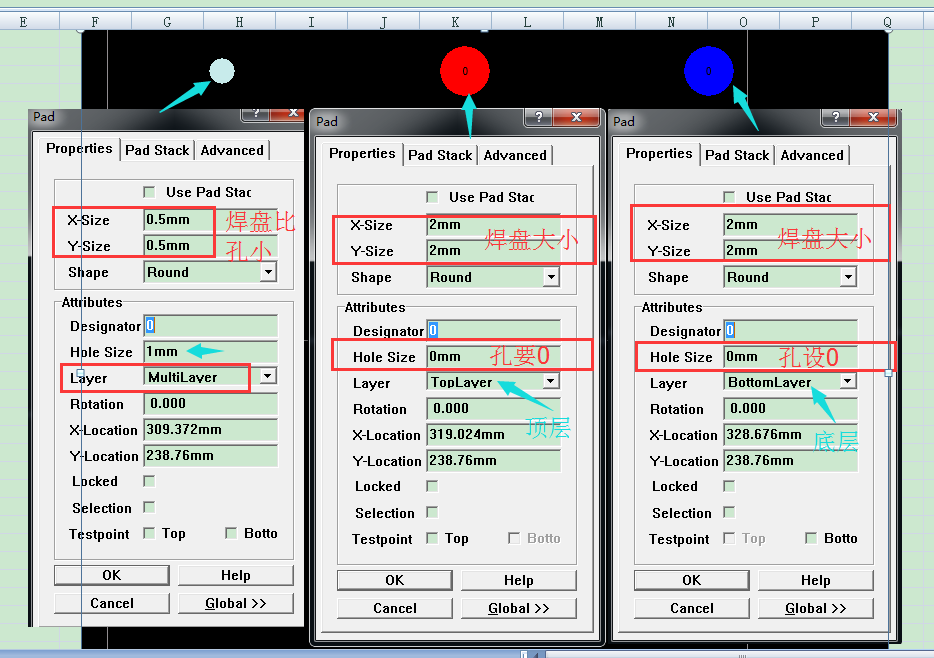Check Testpoint Bottom in the right dialog
Image resolution: width=934 pixels, height=658 pixels.
point(811,538)
